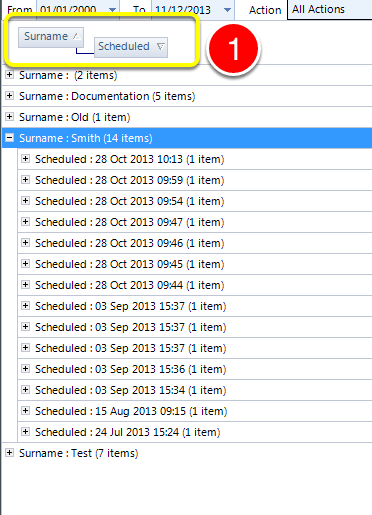Select row Scheduled : 28 Oct 2013 09:46
The height and width of the screenshot is (515, 372).
[195, 243]
